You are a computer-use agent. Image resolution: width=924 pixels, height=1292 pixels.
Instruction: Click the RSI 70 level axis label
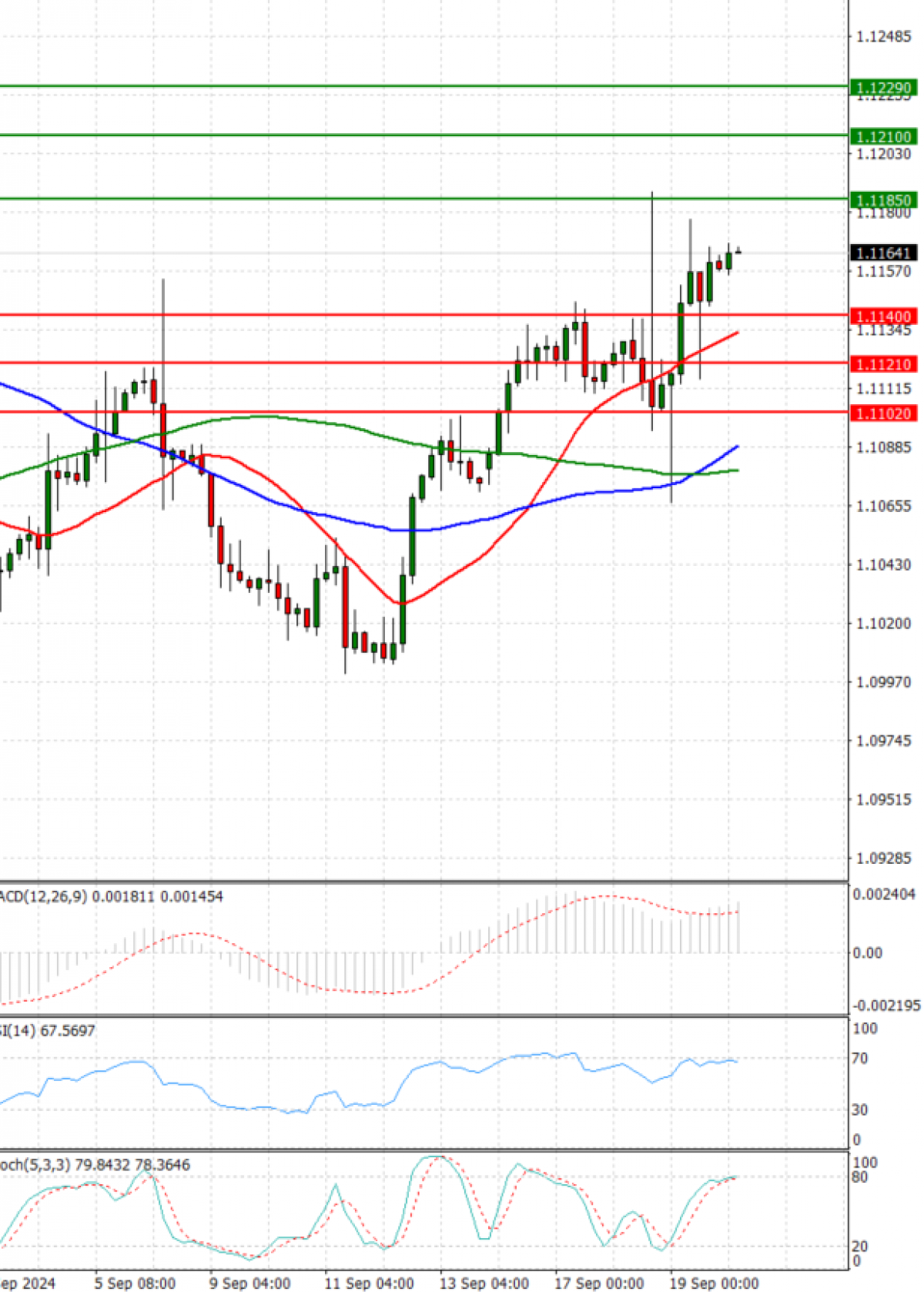(x=859, y=1059)
